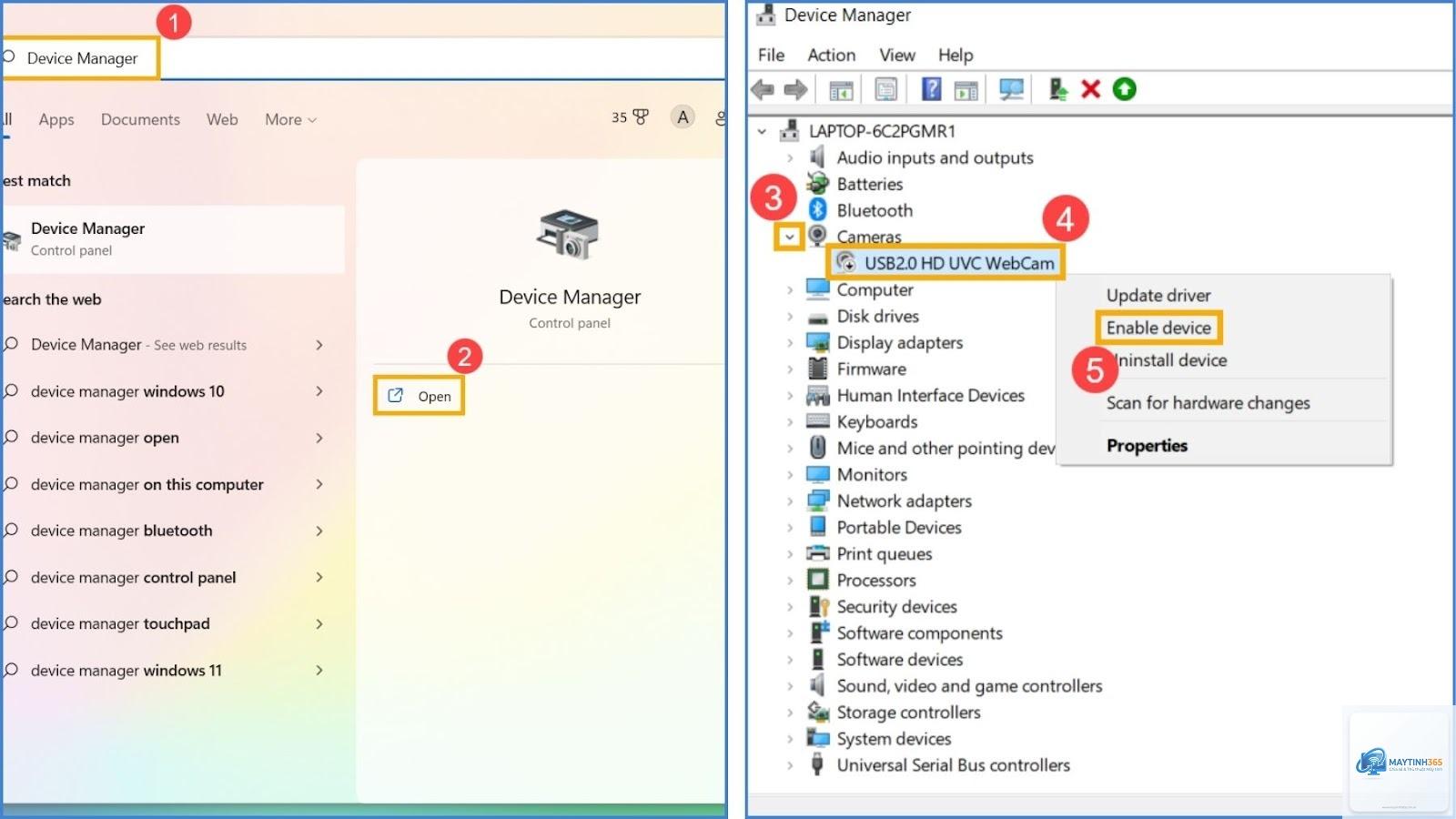Click the search box containing Device Manager
This screenshot has width=1456, height=819.
pyautogui.click(x=364, y=58)
